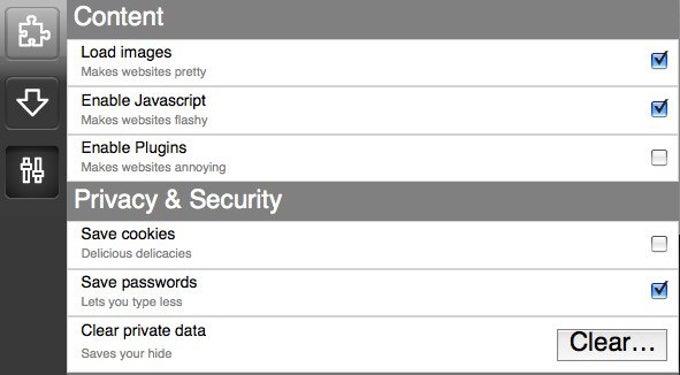The height and width of the screenshot is (375, 680).
Task: Disable the Enable Javascript checkbox
Action: coord(659,108)
